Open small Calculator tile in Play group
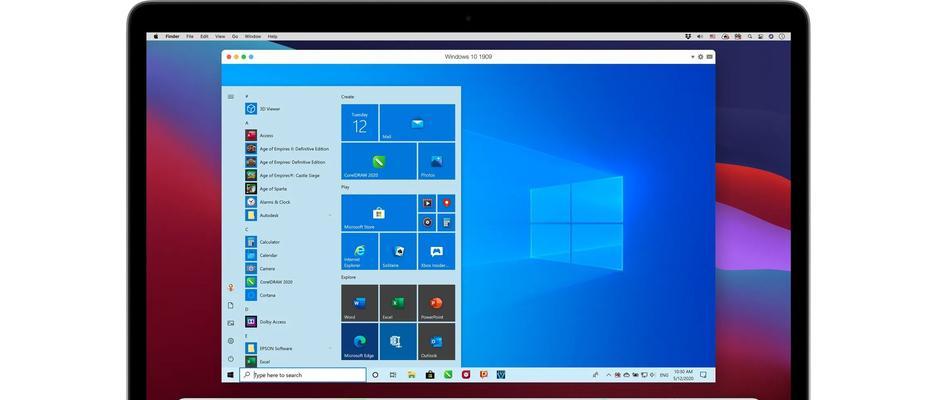 446,222
